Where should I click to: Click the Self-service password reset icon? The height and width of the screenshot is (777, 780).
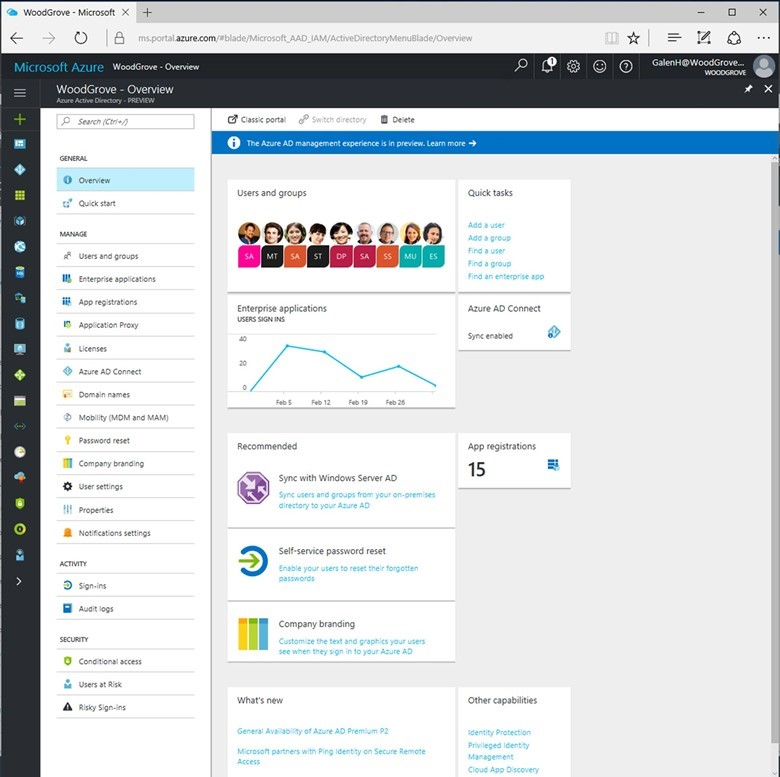(253, 561)
